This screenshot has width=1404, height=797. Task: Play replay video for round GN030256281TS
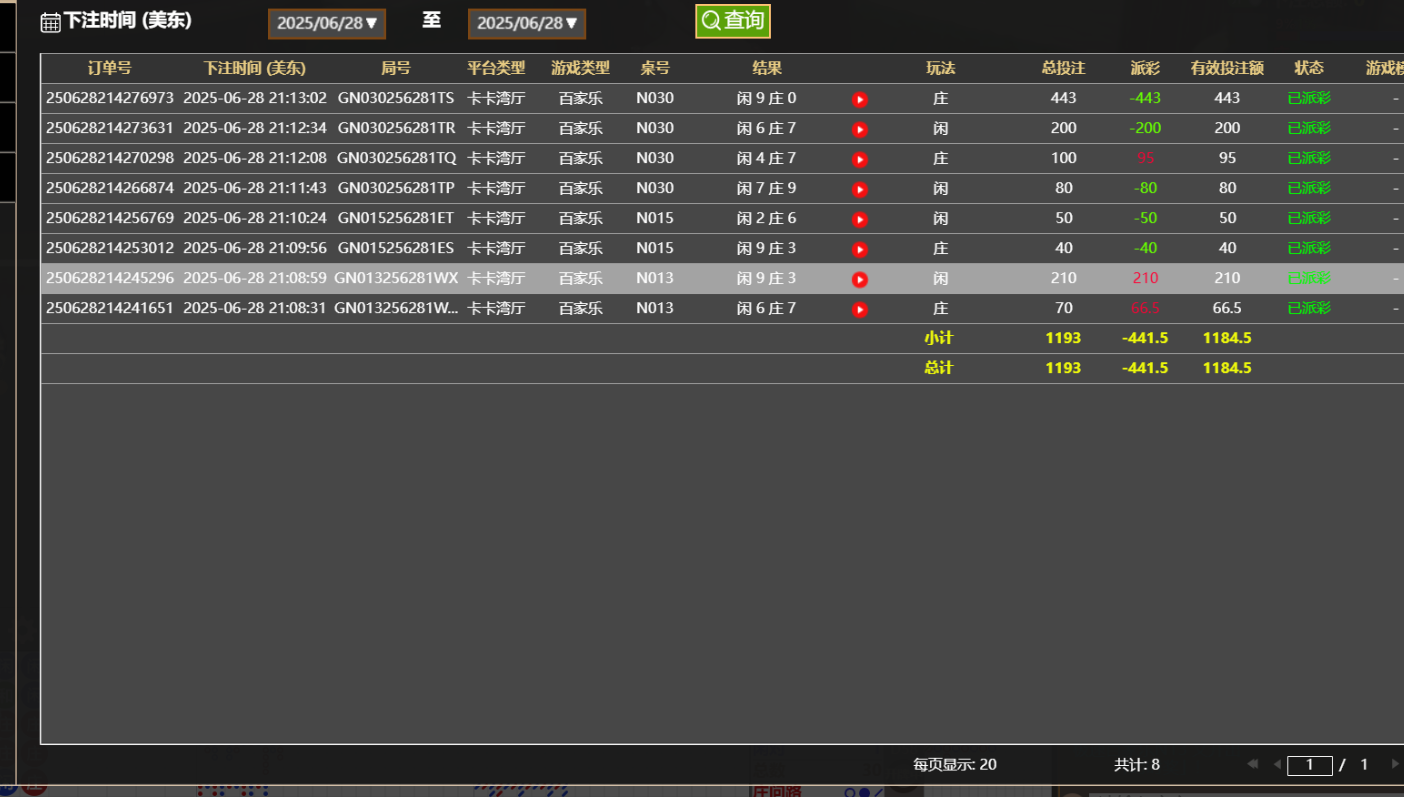click(859, 99)
